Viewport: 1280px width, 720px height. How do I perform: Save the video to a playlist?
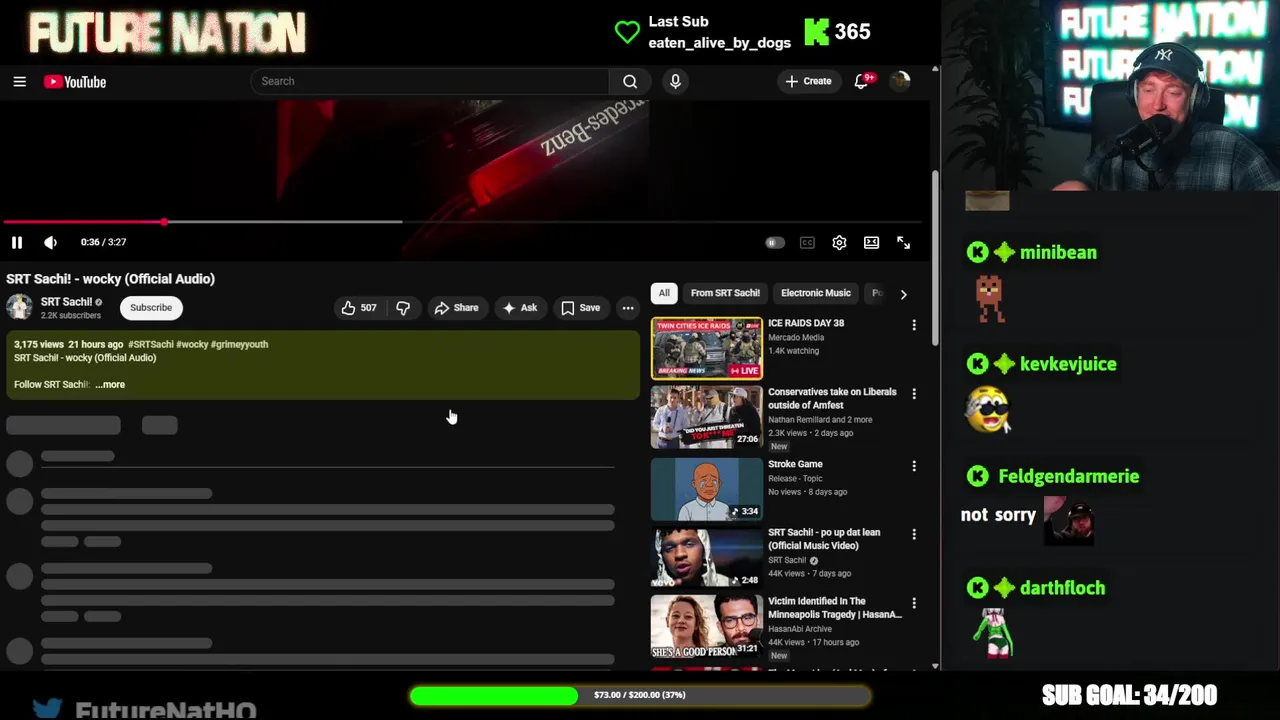coord(580,308)
